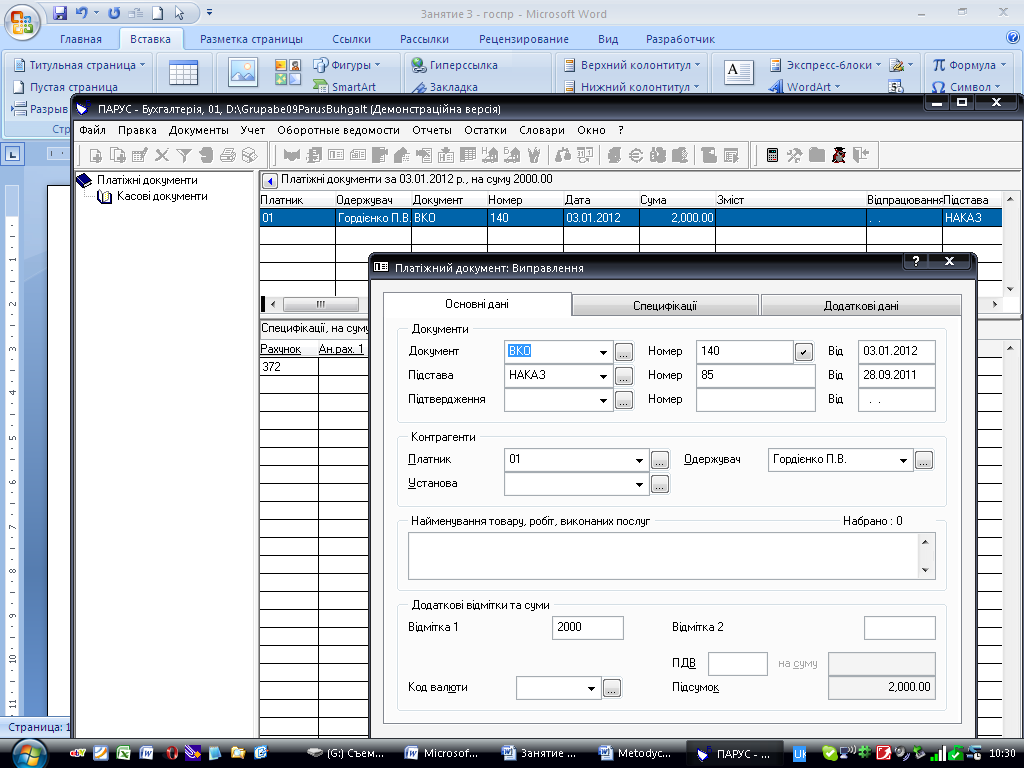Click the Найменування товару text area

(x=664, y=556)
